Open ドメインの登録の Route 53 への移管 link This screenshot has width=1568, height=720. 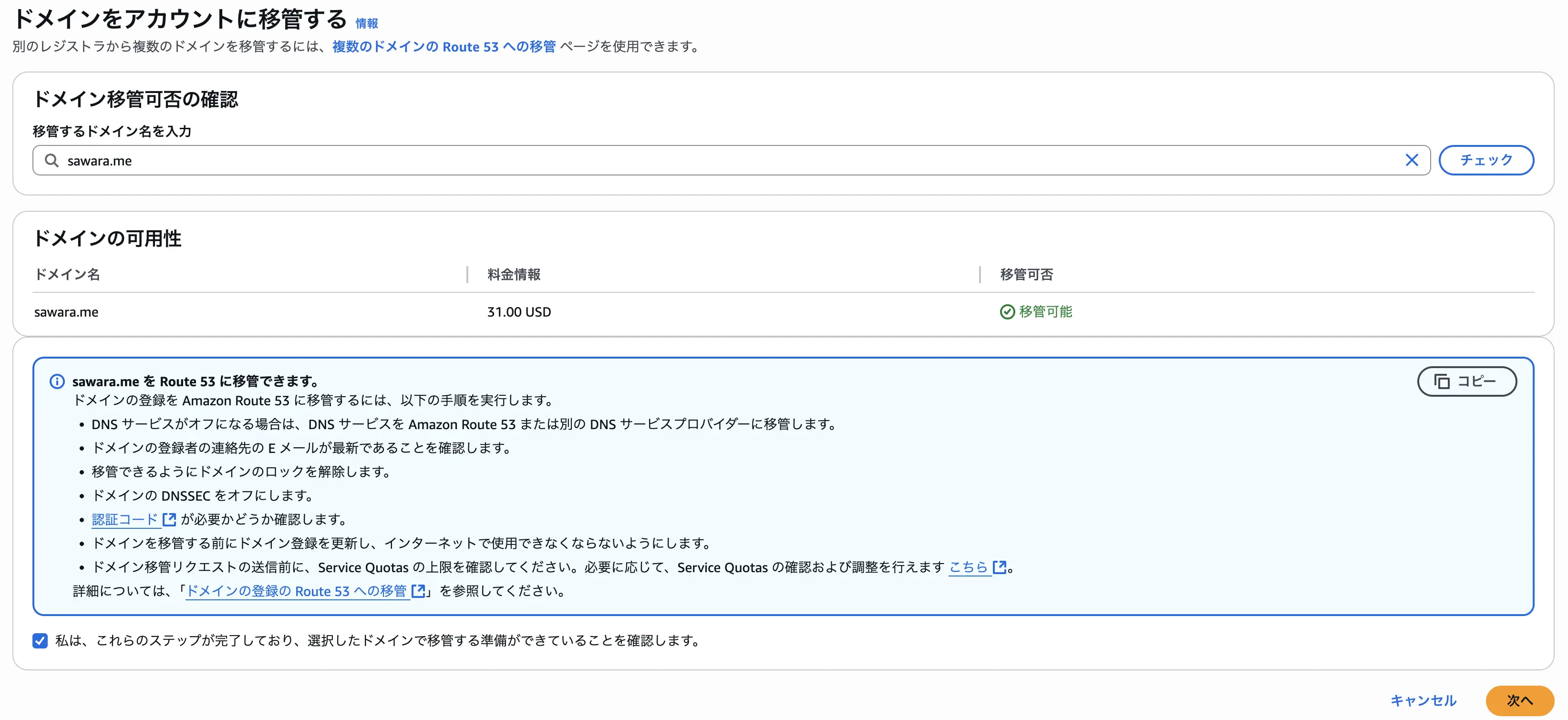[297, 591]
